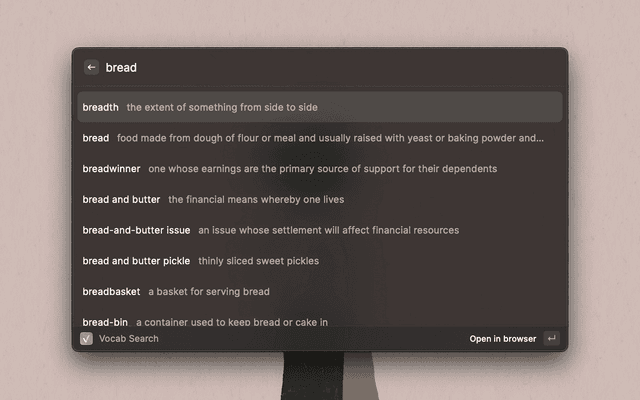The width and height of the screenshot is (640, 400).
Task: Click the "Vocab Search" label
Action: tap(128, 339)
